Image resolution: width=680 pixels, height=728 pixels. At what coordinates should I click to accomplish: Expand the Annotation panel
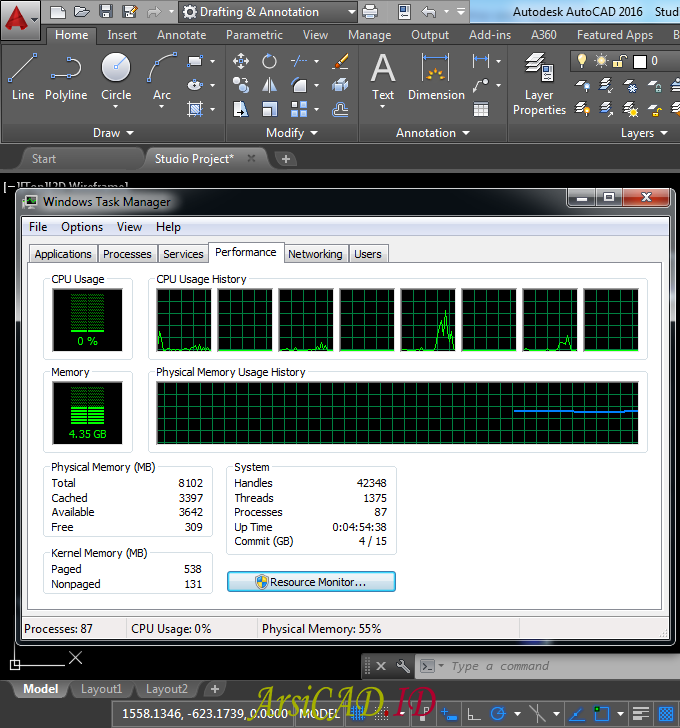433,133
